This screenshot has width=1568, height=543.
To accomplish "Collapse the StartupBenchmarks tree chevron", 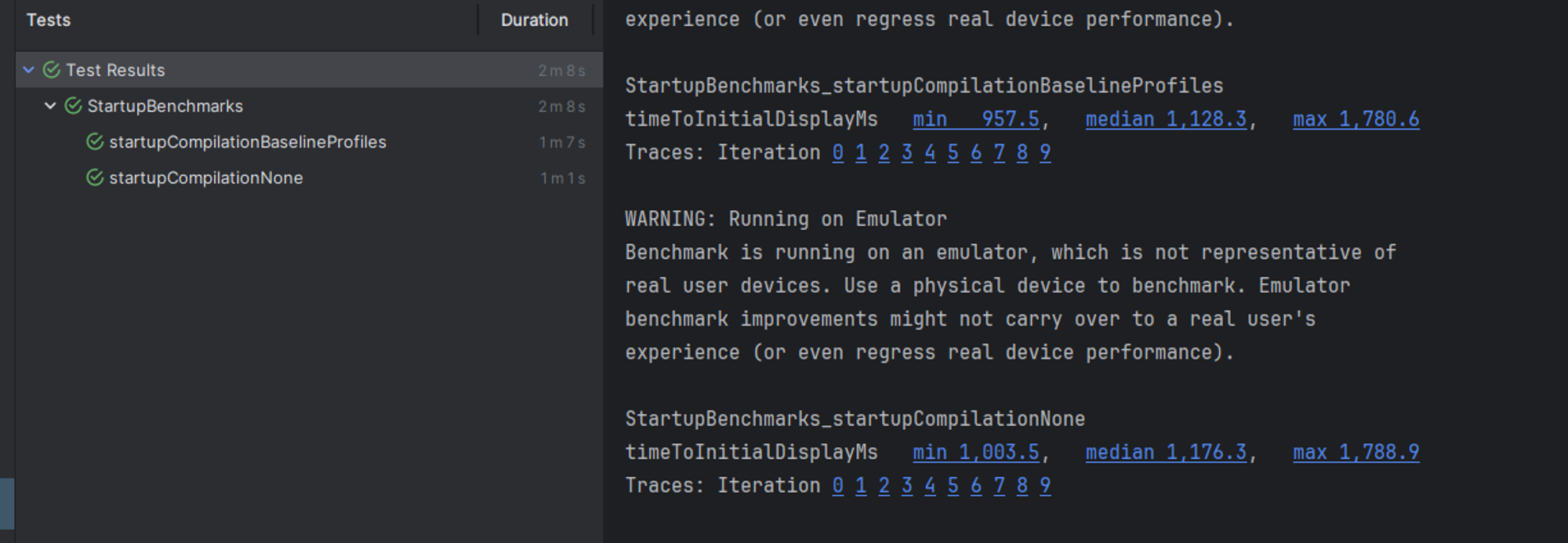I will [x=50, y=106].
